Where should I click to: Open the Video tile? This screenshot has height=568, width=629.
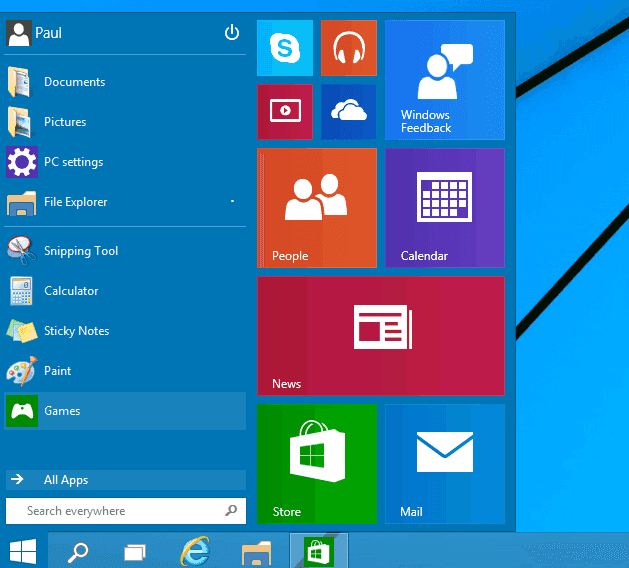coord(285,112)
